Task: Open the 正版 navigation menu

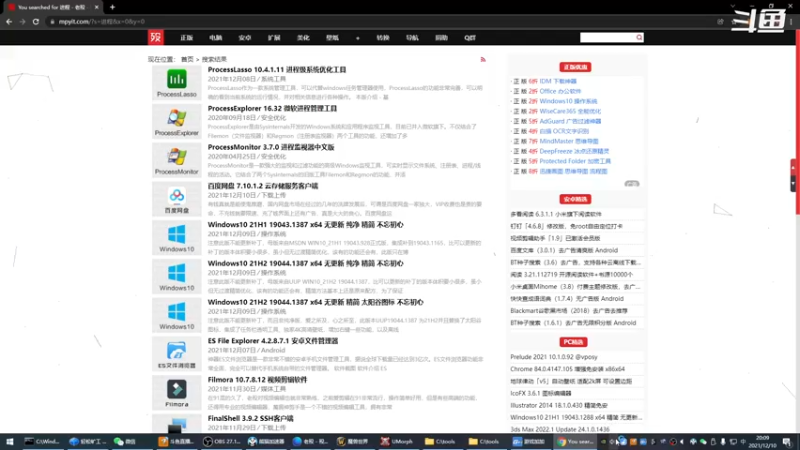Action: pos(186,38)
